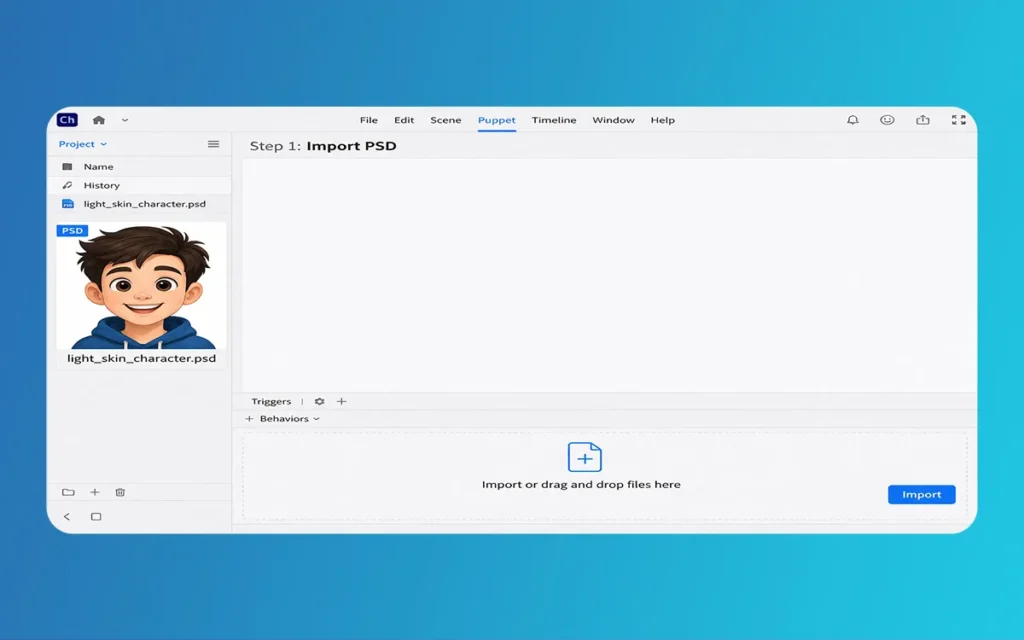Click the Home icon in the top bar
The width and height of the screenshot is (1024, 640).
pos(98,120)
